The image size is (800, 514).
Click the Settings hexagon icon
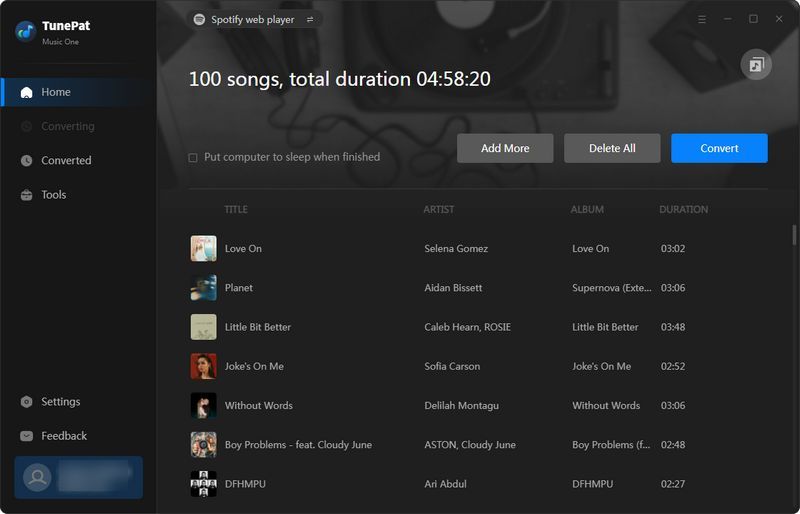27,402
